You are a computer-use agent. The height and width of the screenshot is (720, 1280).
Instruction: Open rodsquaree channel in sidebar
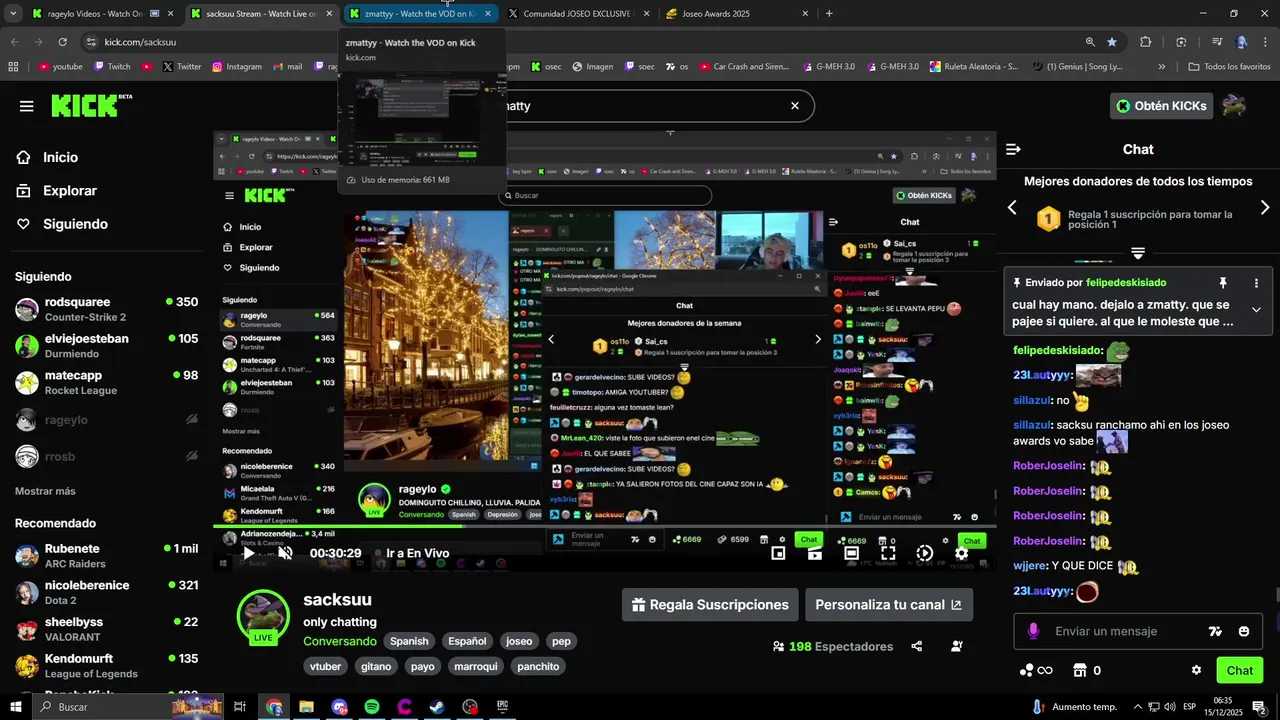pyautogui.click(x=106, y=309)
